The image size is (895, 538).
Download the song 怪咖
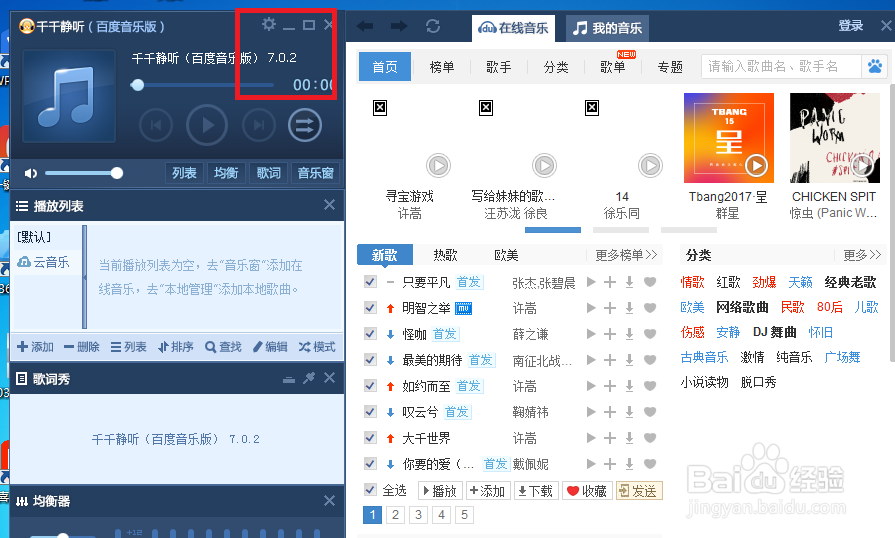pos(630,334)
